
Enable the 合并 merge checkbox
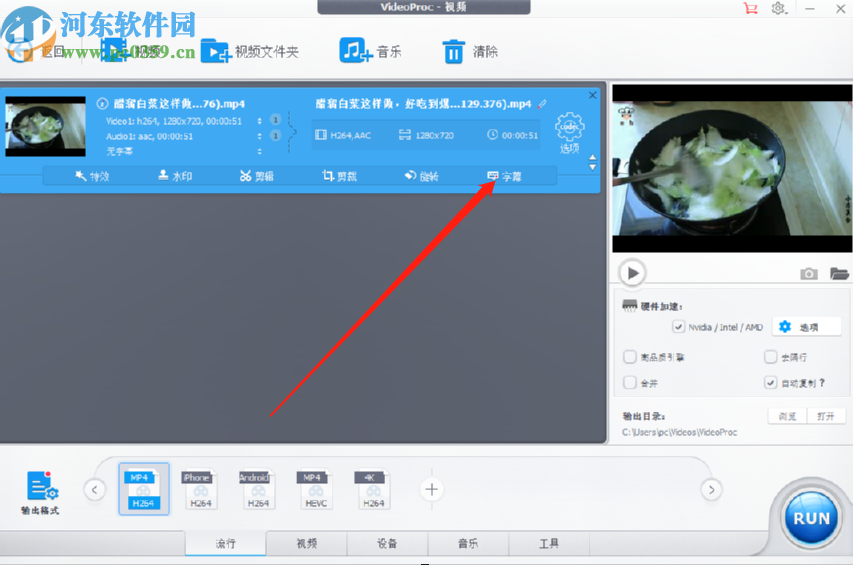629,383
